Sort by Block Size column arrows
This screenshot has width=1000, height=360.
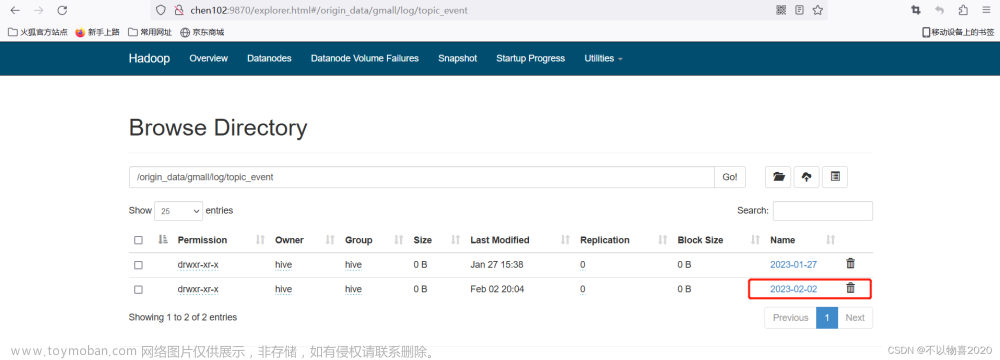pyautogui.click(x=755, y=240)
